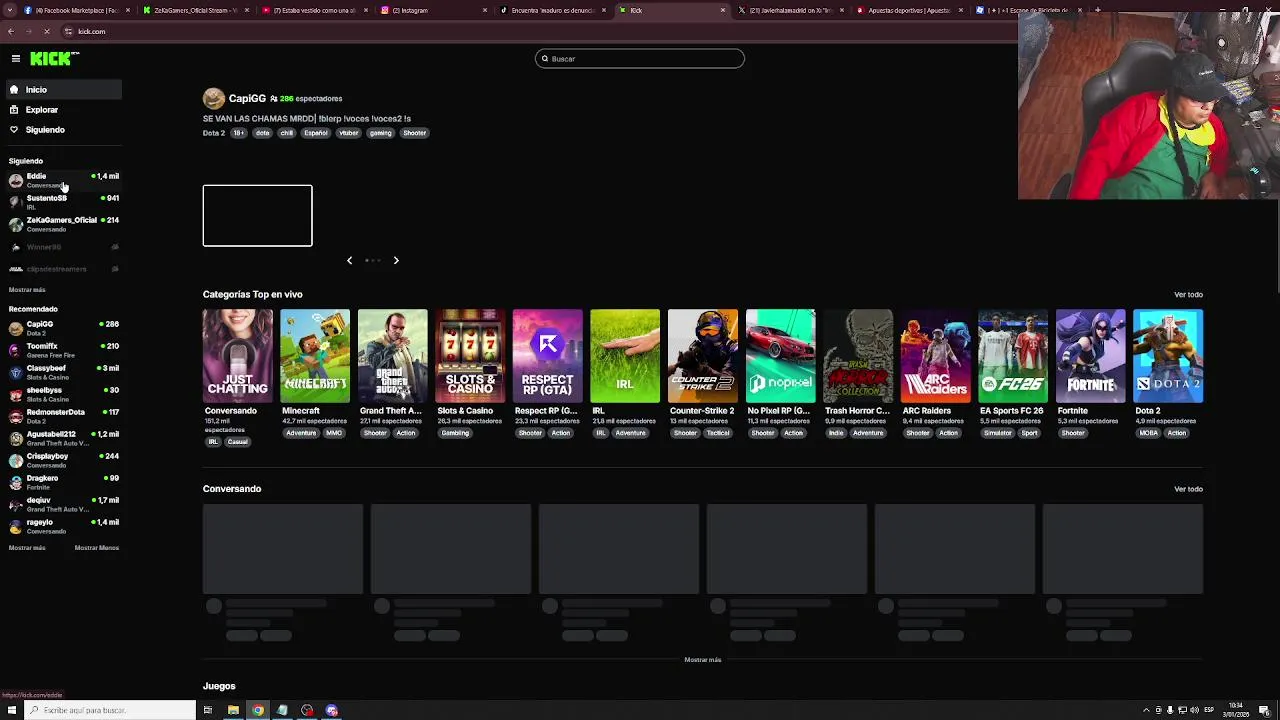Focus the Buscar search field
1280x720 pixels.
pos(640,59)
